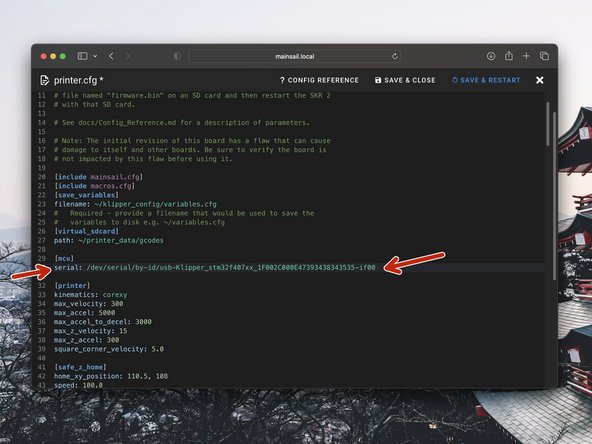592x444 pixels.
Task: Click the printer.cfg file icon
Action: (x=45, y=80)
